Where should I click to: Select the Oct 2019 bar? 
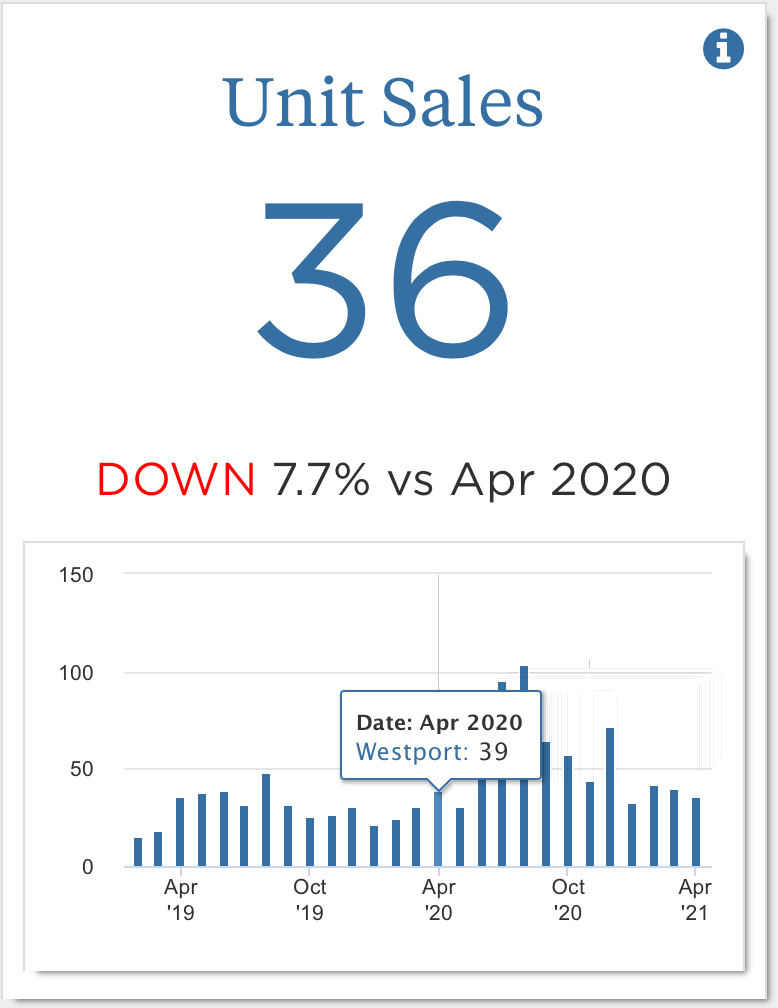(x=310, y=842)
